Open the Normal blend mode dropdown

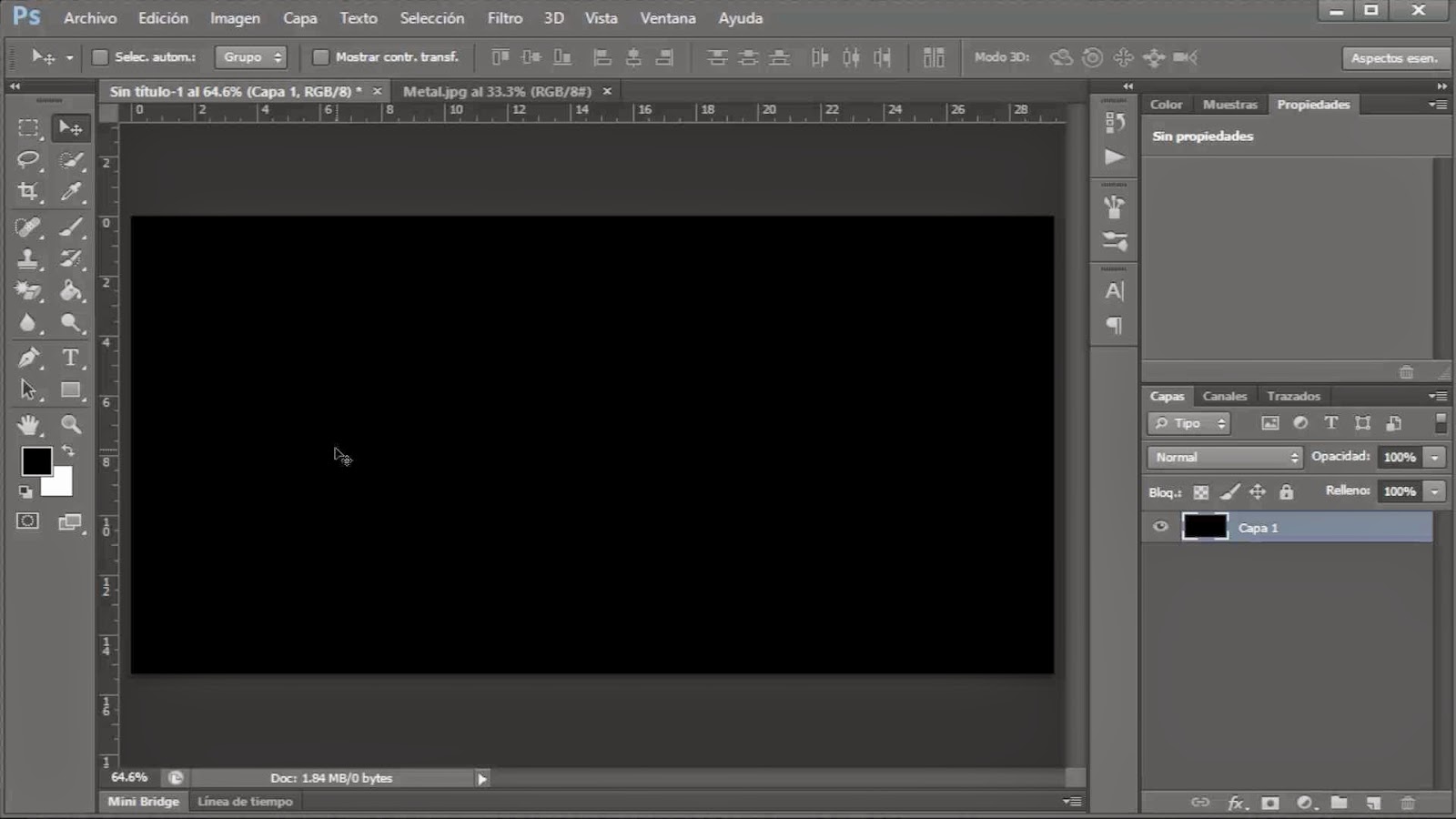[1225, 457]
